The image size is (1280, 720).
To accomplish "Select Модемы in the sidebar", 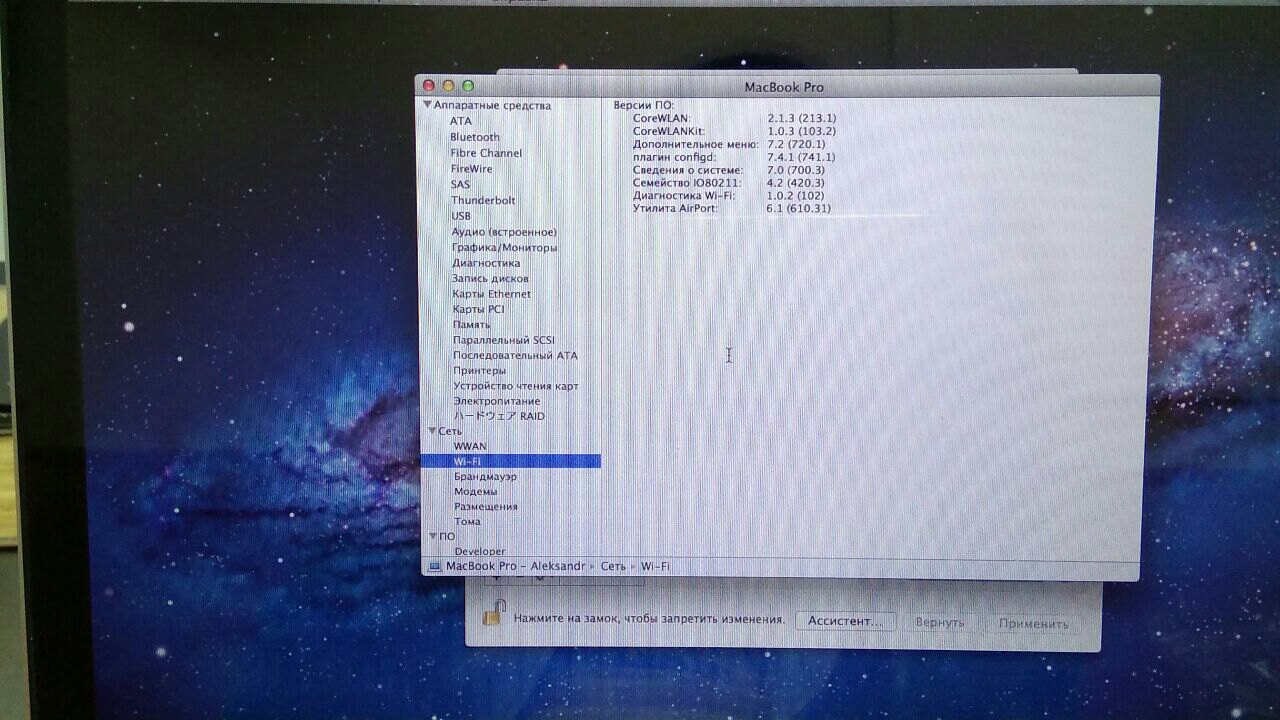I will 475,491.
